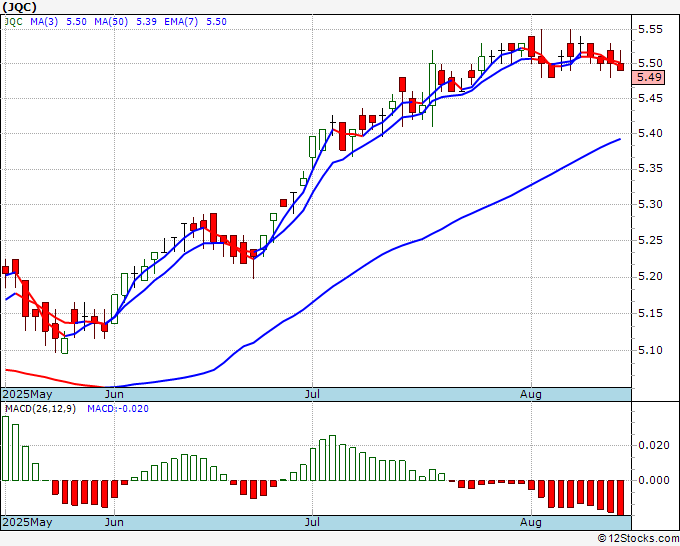
Task: Click the highlighted 5.49 current price tag
Action: [648, 78]
